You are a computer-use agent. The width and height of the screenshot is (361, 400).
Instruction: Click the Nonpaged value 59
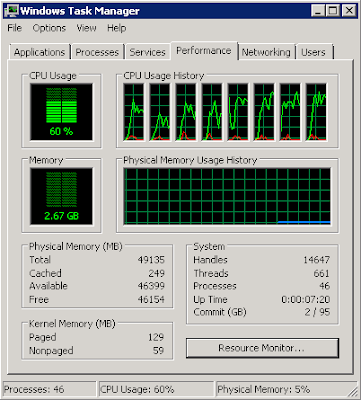(159, 351)
